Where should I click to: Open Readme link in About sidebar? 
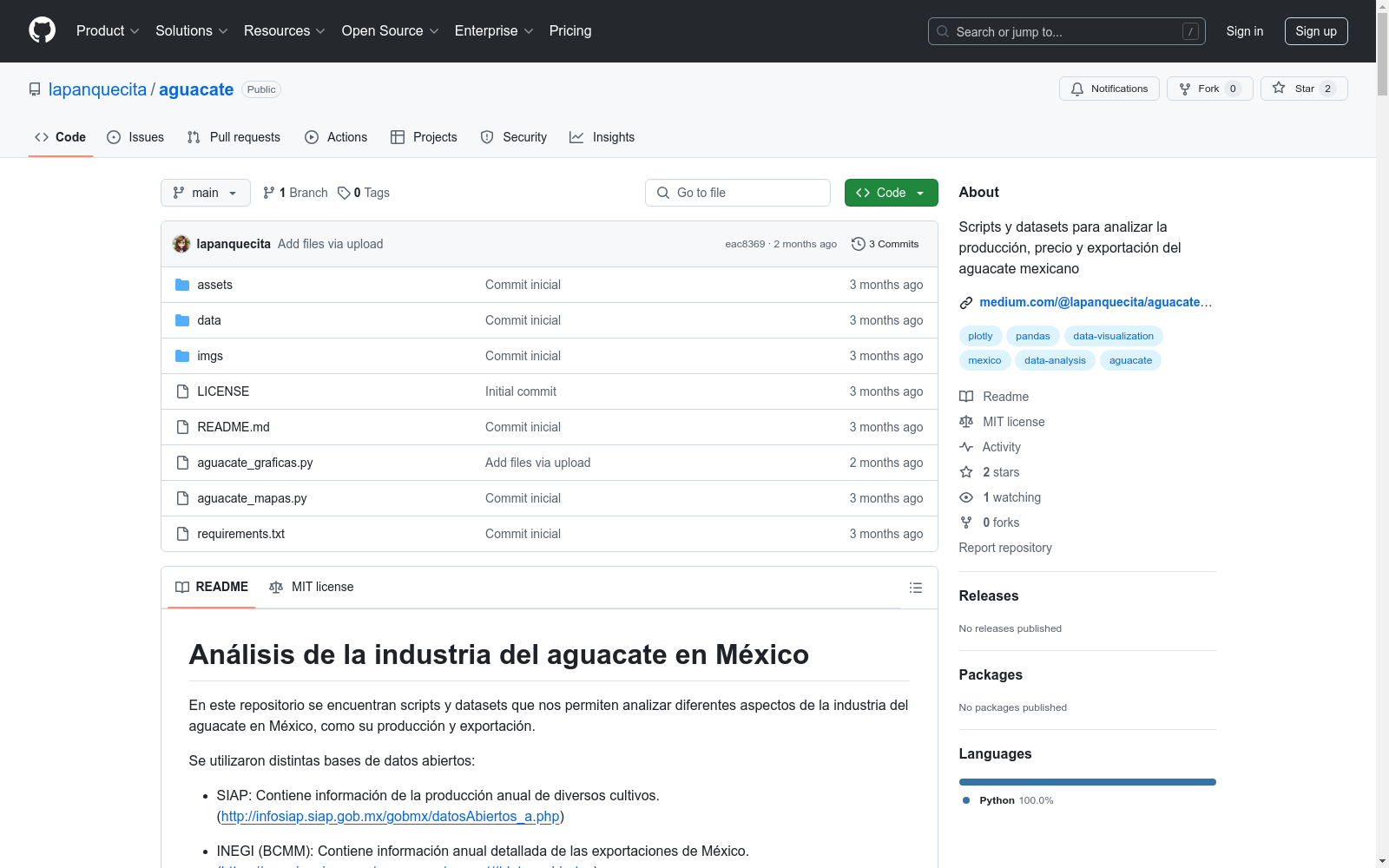point(994,397)
